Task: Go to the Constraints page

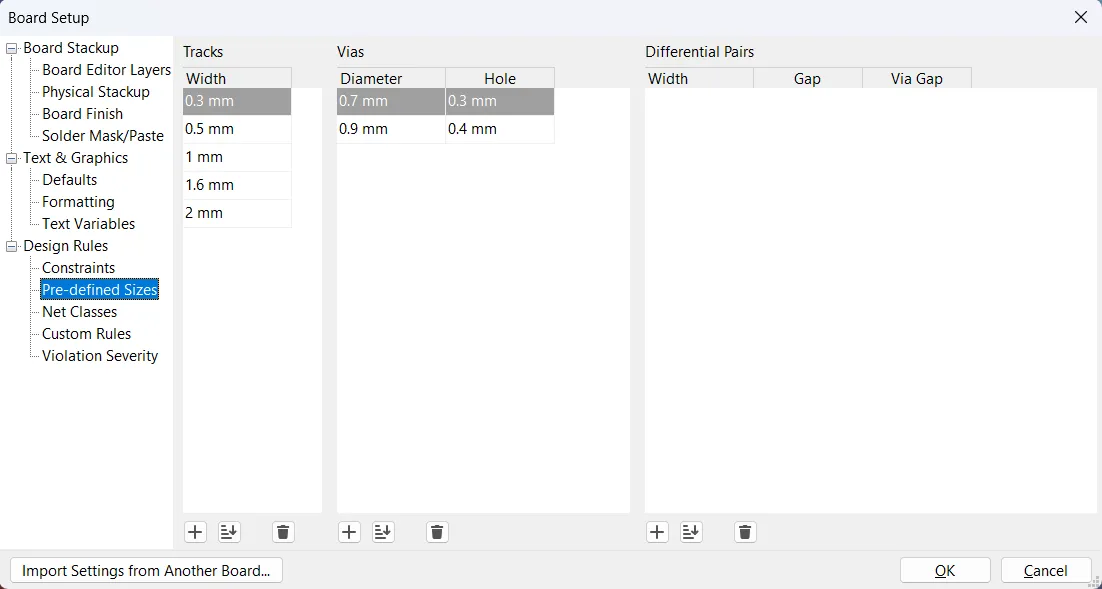Action: tap(78, 268)
